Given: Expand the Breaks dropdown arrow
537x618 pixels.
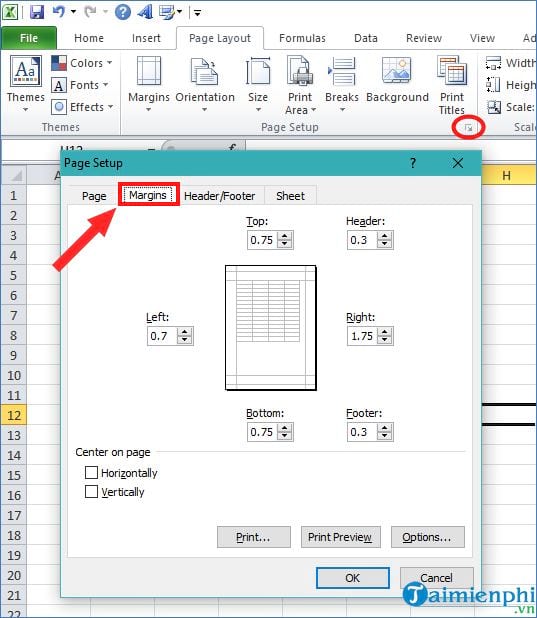Looking at the screenshot, I should click(x=342, y=110).
